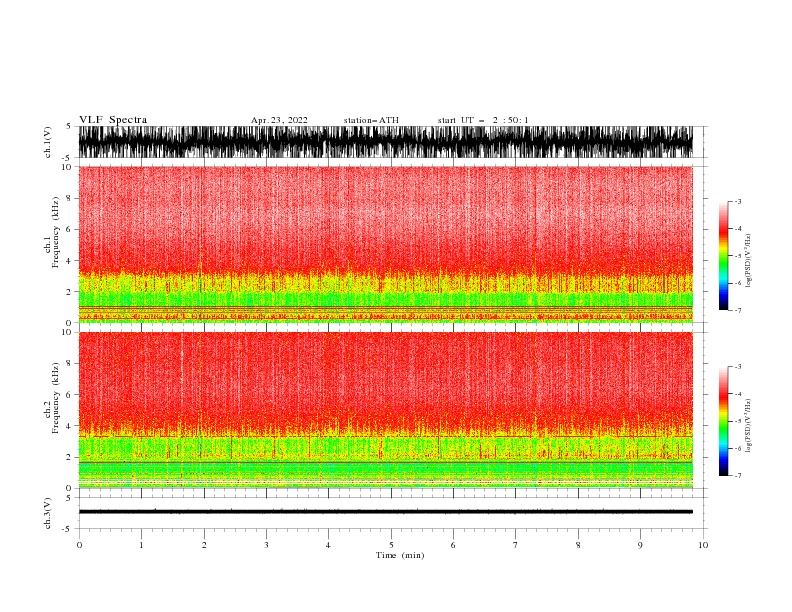Click the "-7" tick on ch.1 color bar

click(737, 310)
